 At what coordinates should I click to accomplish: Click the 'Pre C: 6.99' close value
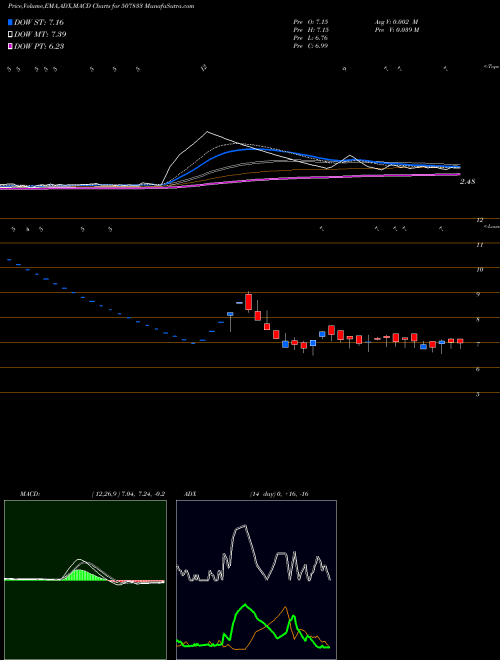pos(311,46)
